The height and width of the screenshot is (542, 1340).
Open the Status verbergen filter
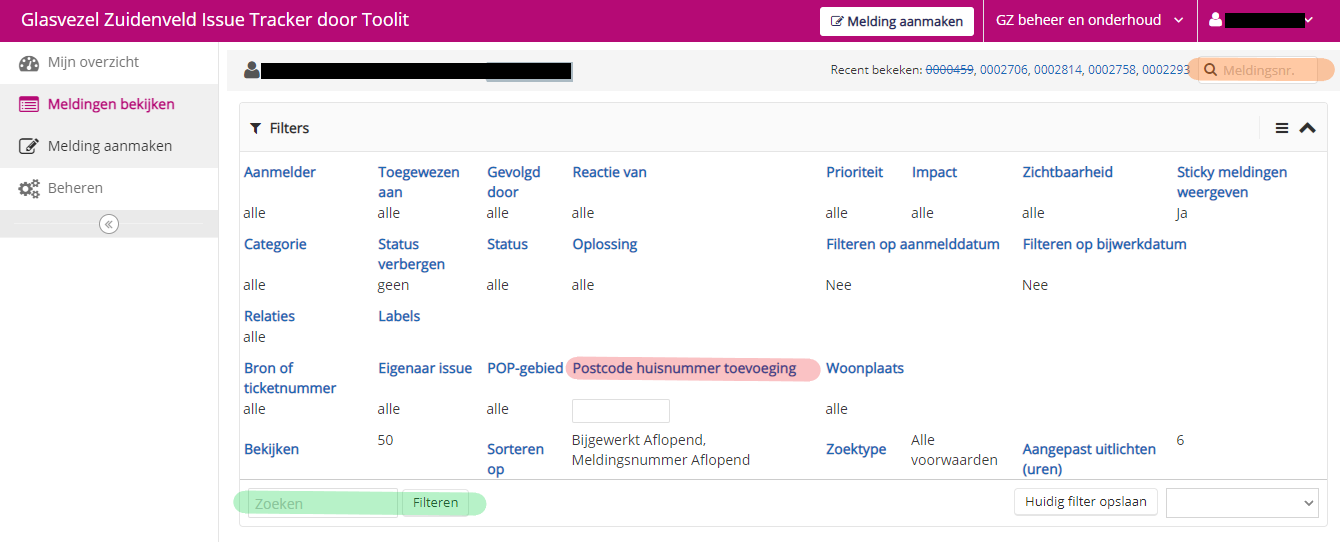(x=411, y=254)
